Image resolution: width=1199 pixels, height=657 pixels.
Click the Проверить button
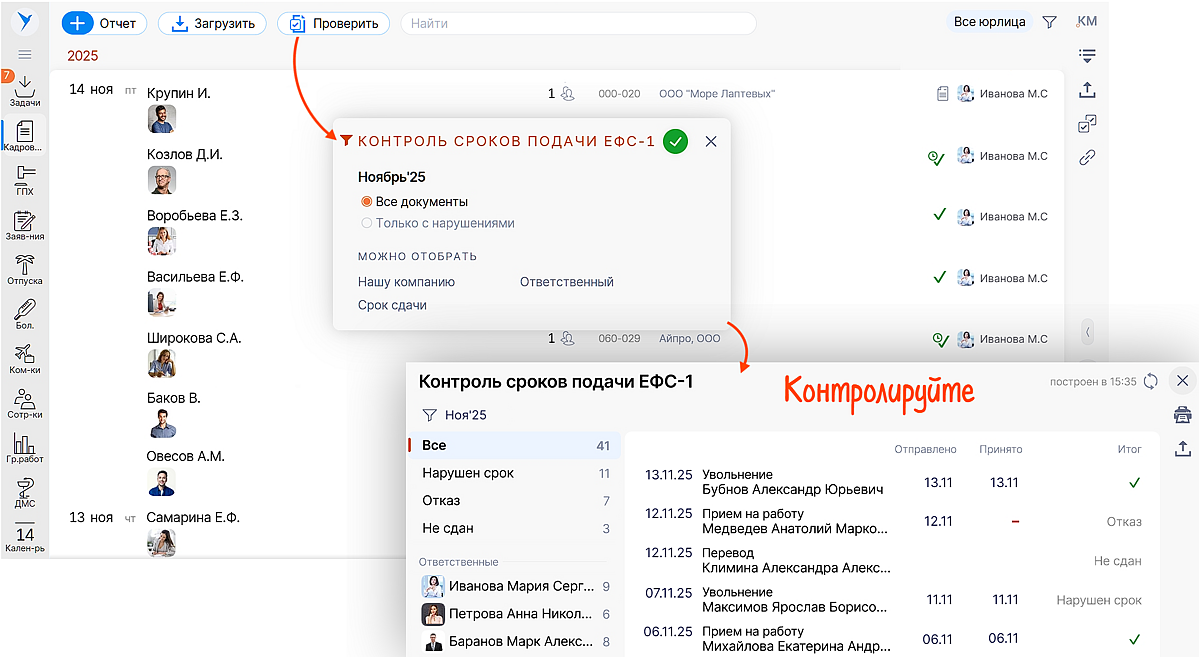334,23
